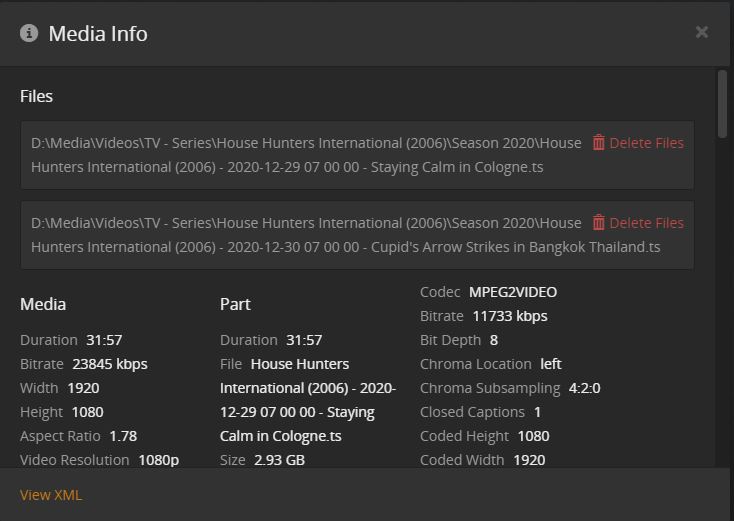Click the Files section heading
The width and height of the screenshot is (734, 521).
(x=37, y=96)
